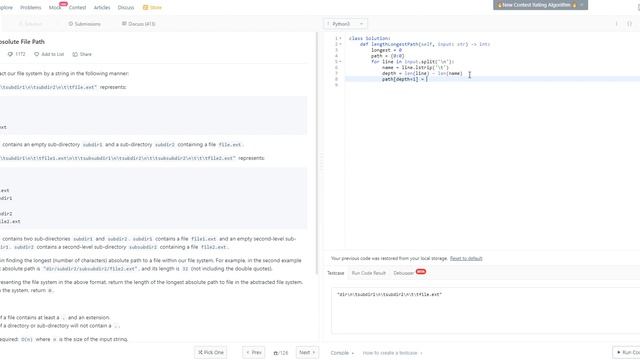Select the Testcase tab
640x360 pixels.
[x=336, y=273]
